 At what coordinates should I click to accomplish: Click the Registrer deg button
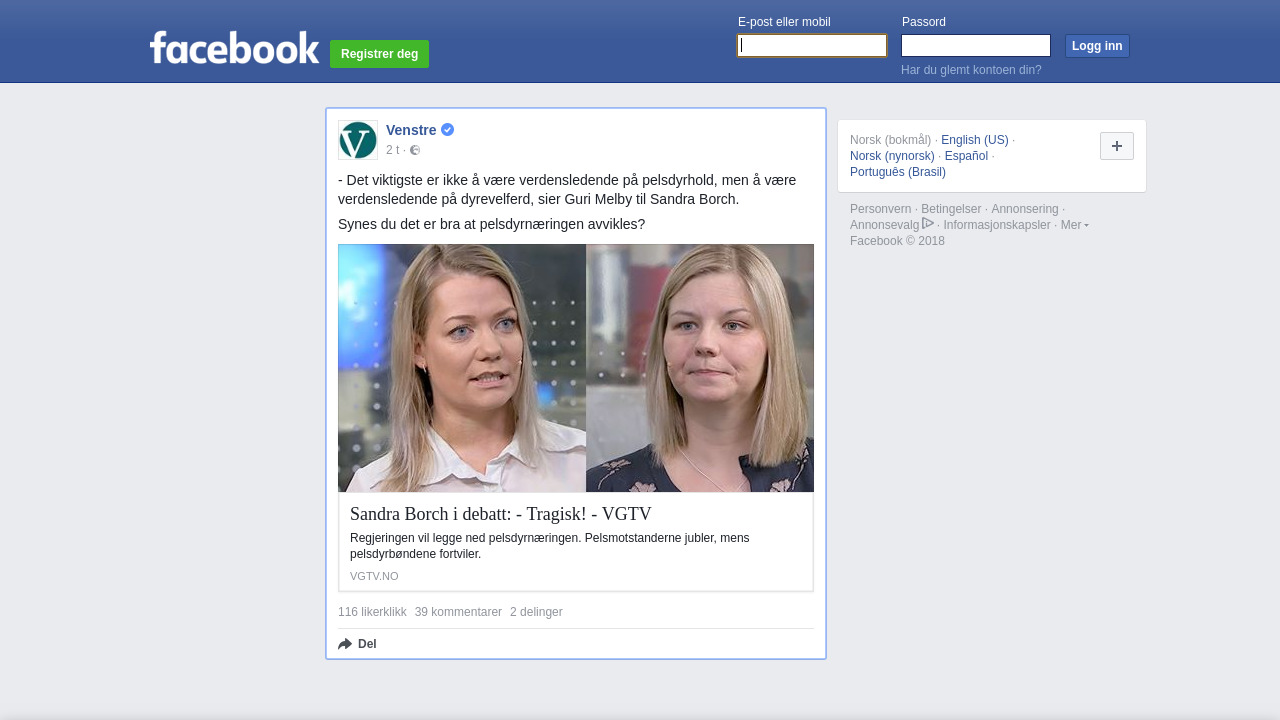pos(379,54)
